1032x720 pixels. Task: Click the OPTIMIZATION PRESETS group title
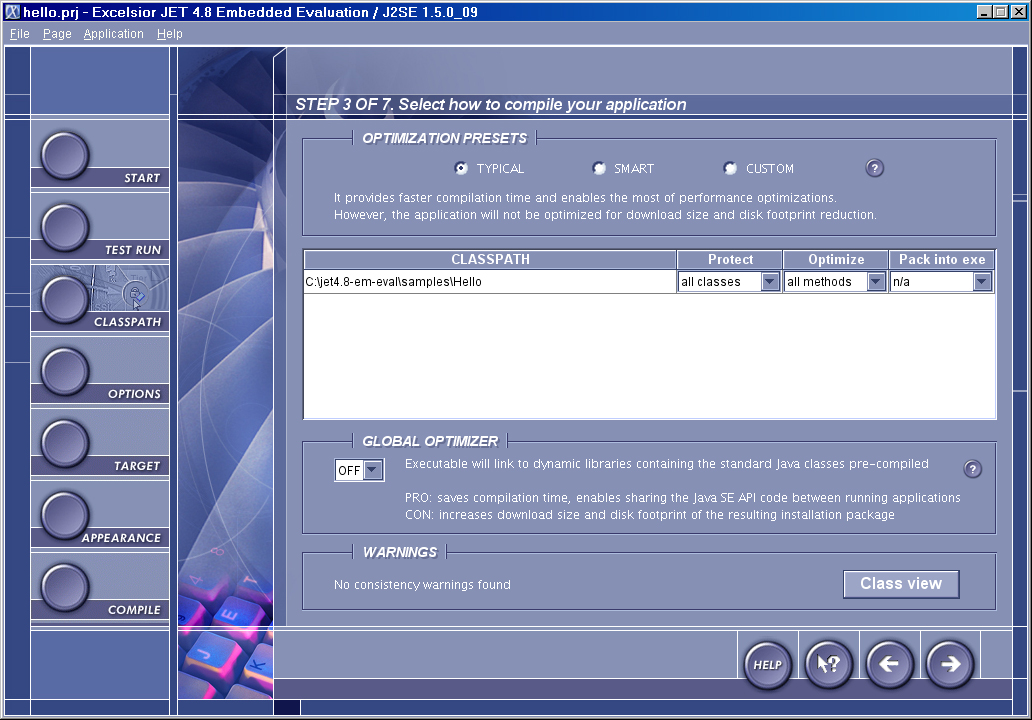click(x=445, y=138)
